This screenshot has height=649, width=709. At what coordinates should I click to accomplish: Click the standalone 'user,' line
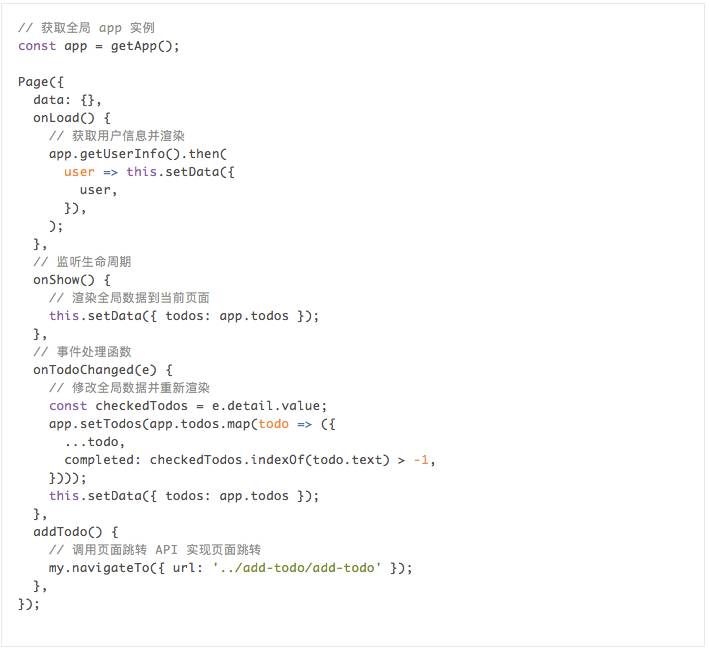point(99,190)
